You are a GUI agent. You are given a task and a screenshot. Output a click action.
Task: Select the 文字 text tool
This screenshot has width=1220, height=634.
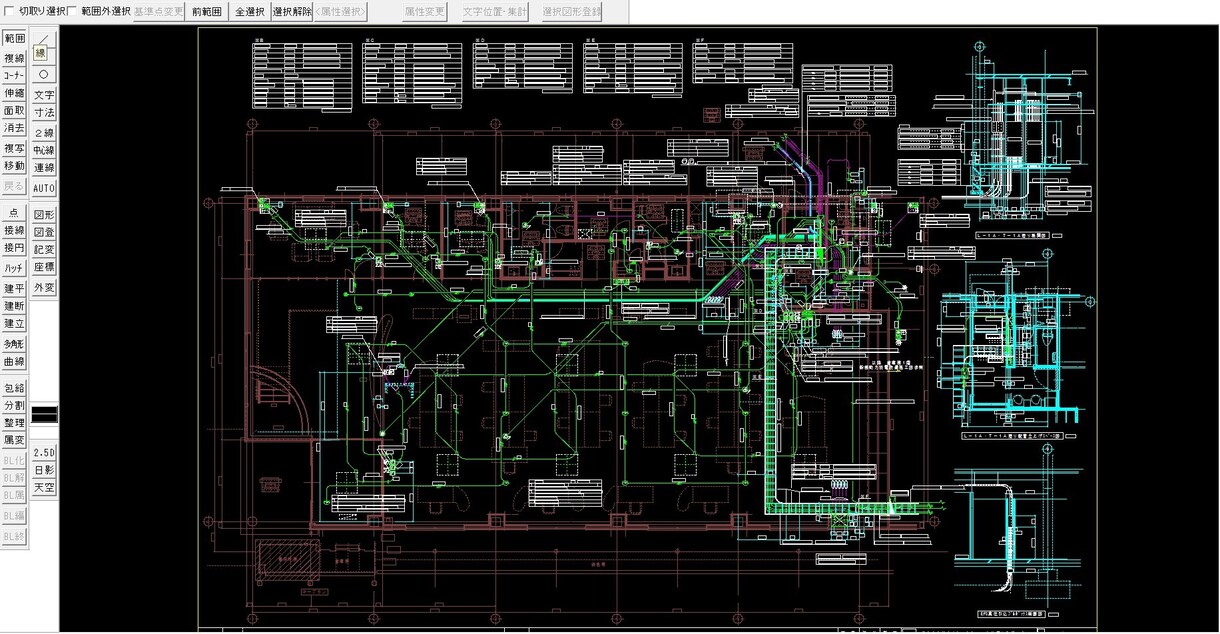[x=44, y=95]
